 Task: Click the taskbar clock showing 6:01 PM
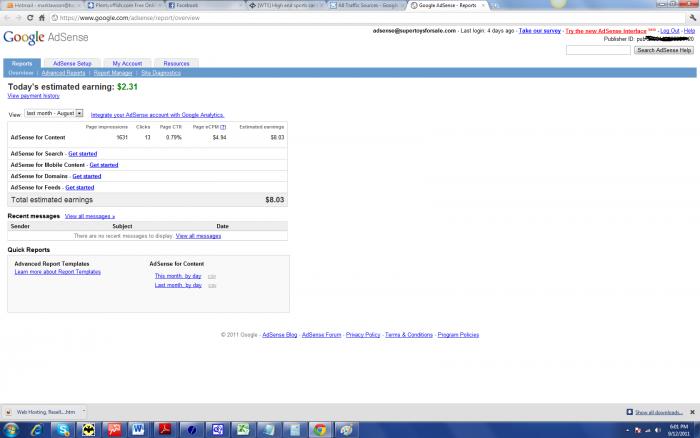(x=679, y=430)
